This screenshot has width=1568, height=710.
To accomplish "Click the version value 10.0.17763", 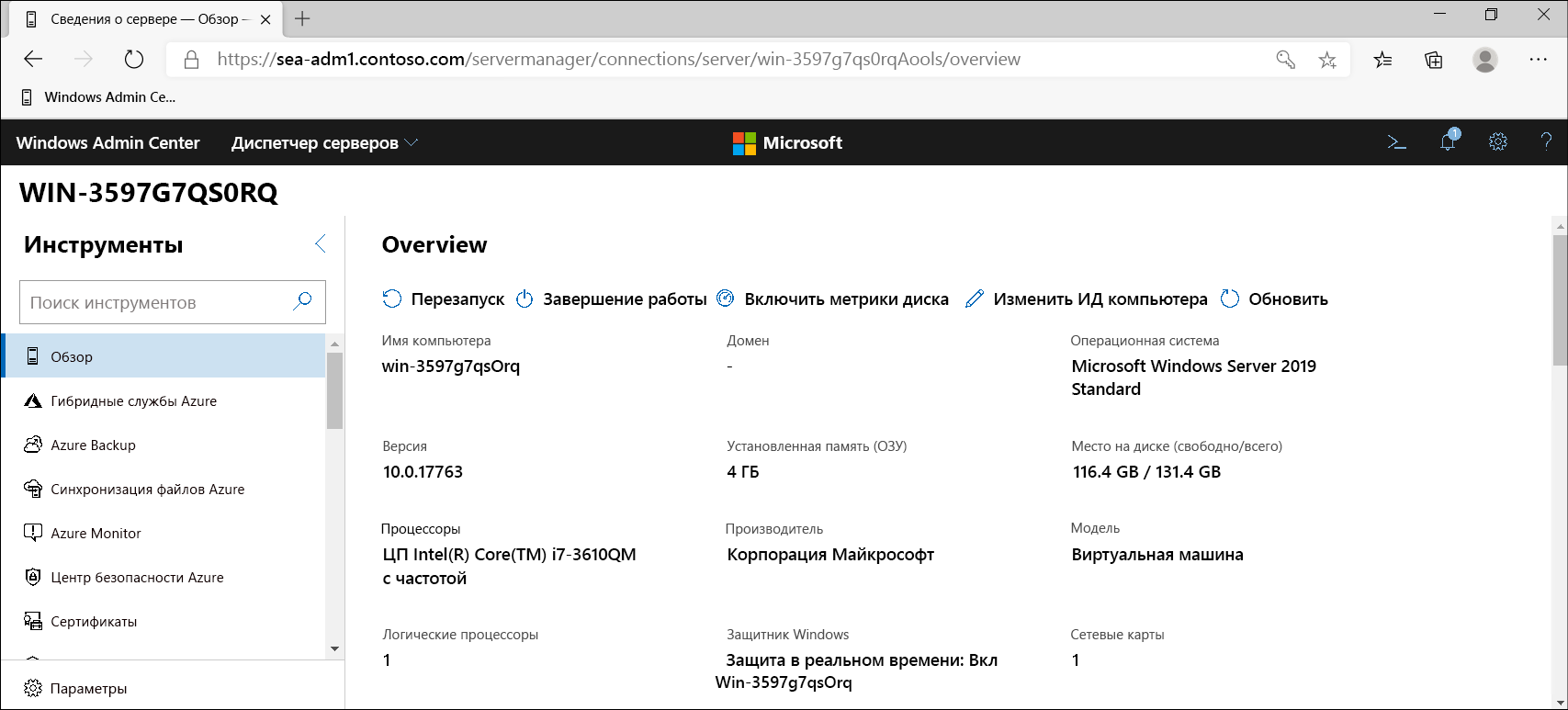I will (423, 471).
